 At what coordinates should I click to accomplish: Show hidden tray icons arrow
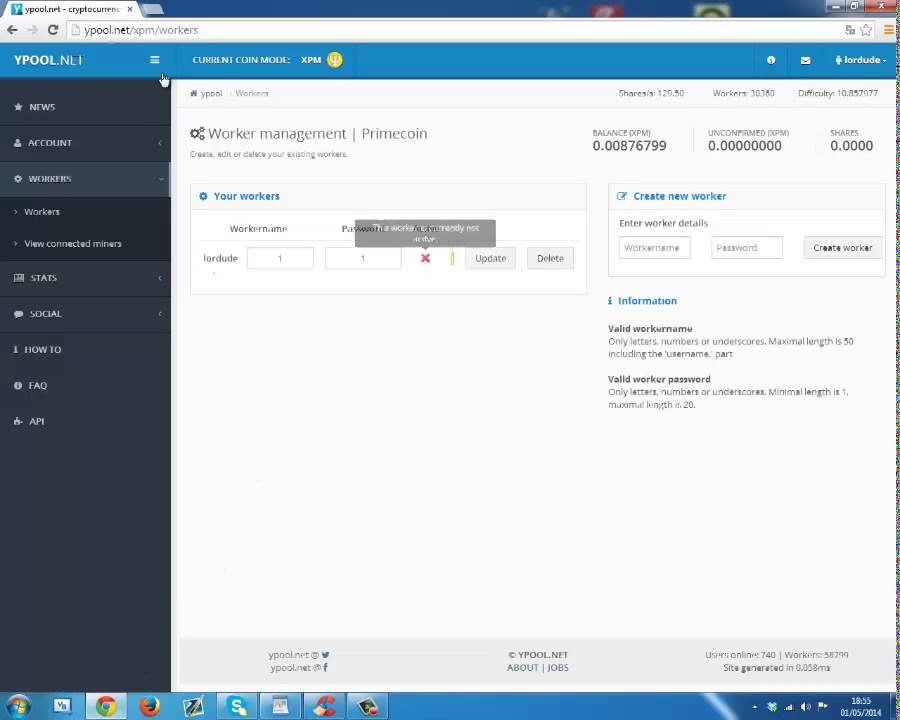point(755,707)
